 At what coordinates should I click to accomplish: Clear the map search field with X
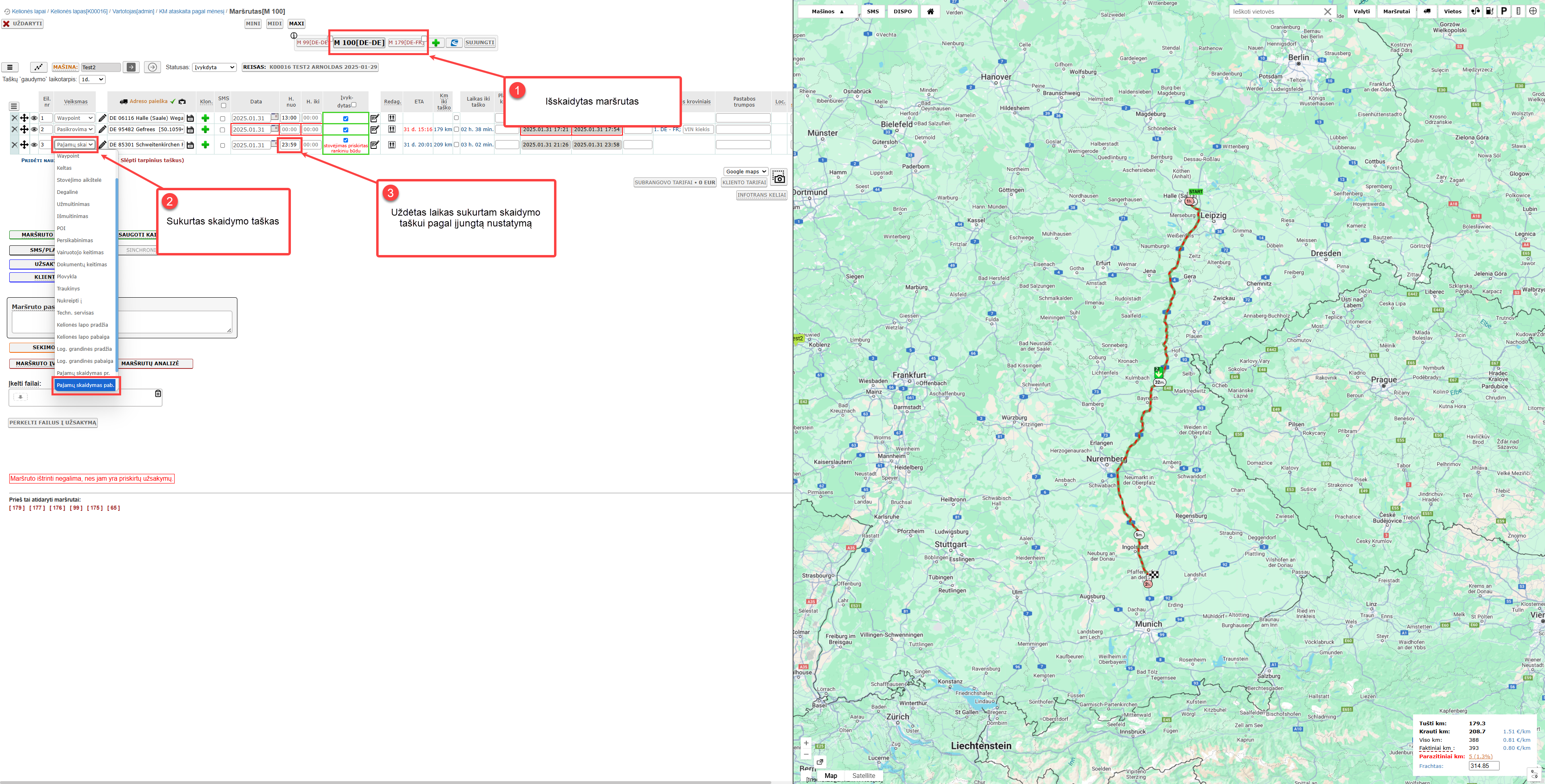click(x=1327, y=11)
